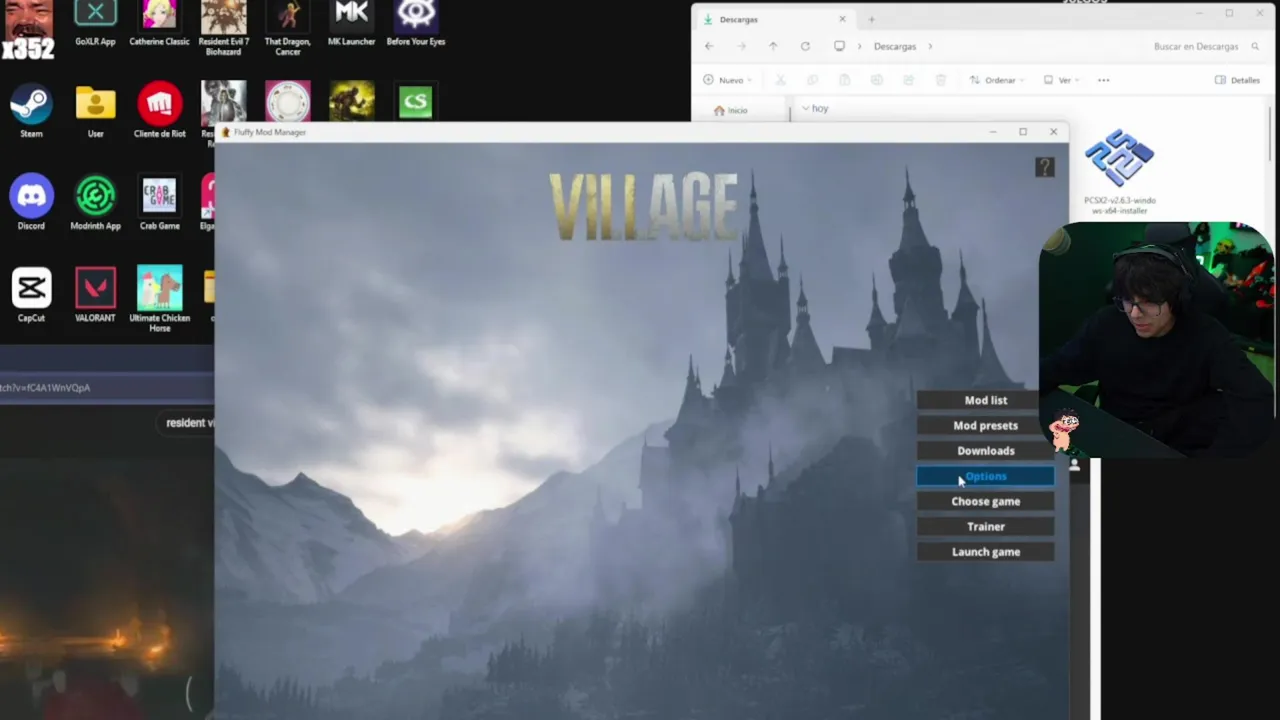The height and width of the screenshot is (720, 1280).
Task: Open the question mark help icon
Action: [1044, 167]
